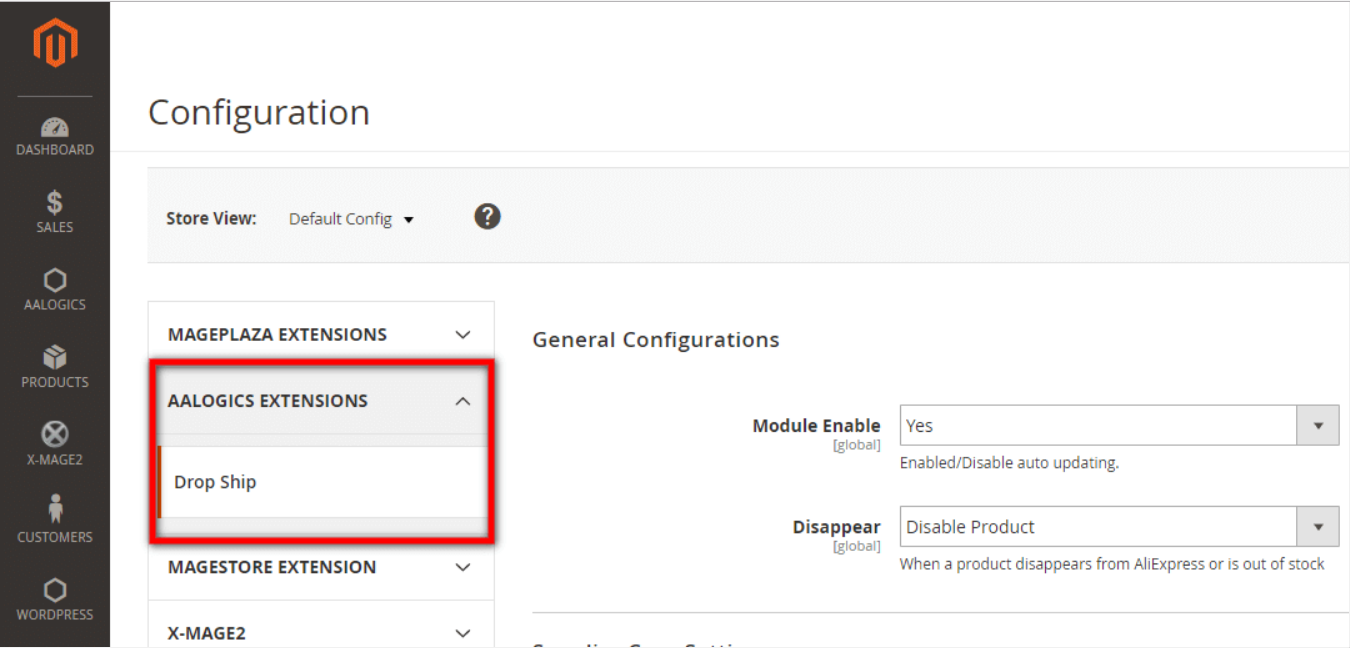Select the Drop Ship tab
Image resolution: width=1350 pixels, height=648 pixels.
tap(322, 482)
